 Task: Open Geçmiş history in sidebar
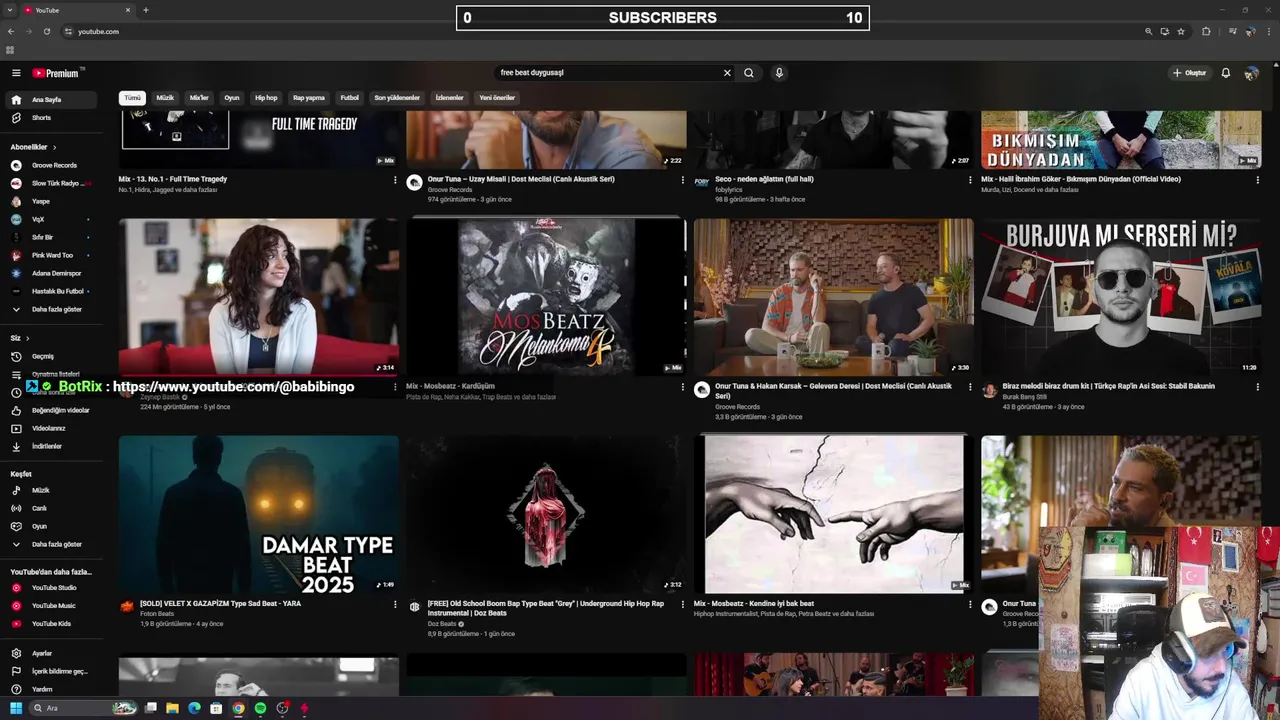pyautogui.click(x=52, y=356)
